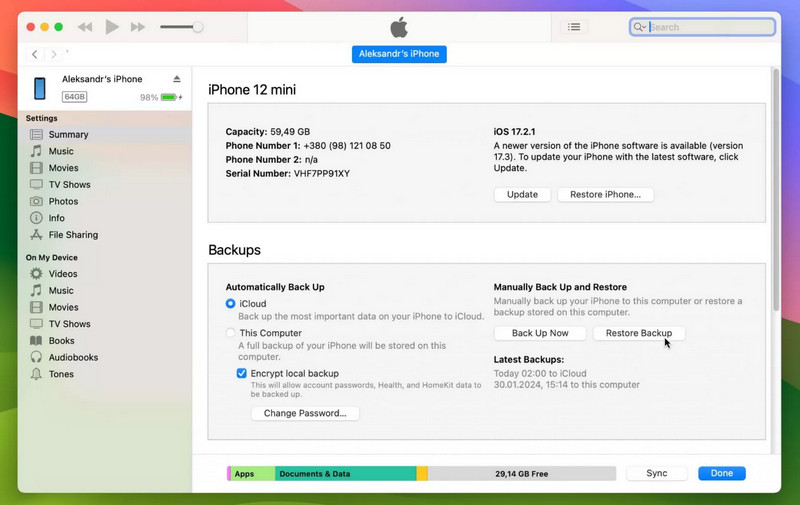Open File Sharing in the sidebar
This screenshot has width=800, height=505.
(x=73, y=235)
